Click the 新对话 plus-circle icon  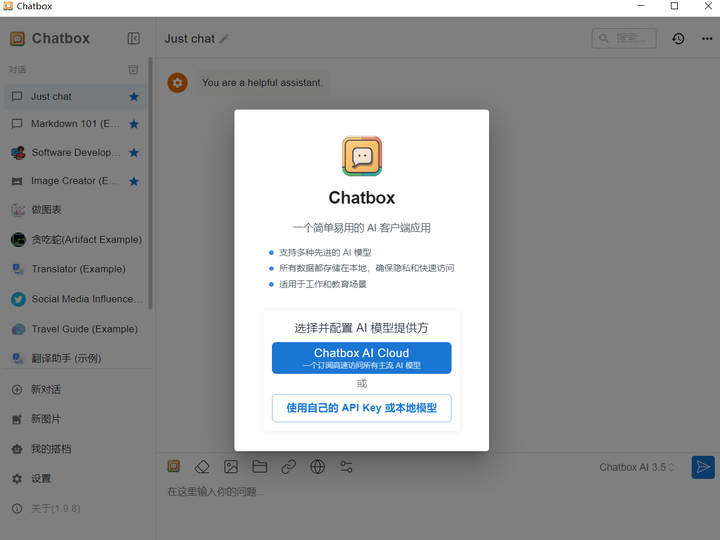pyautogui.click(x=17, y=390)
